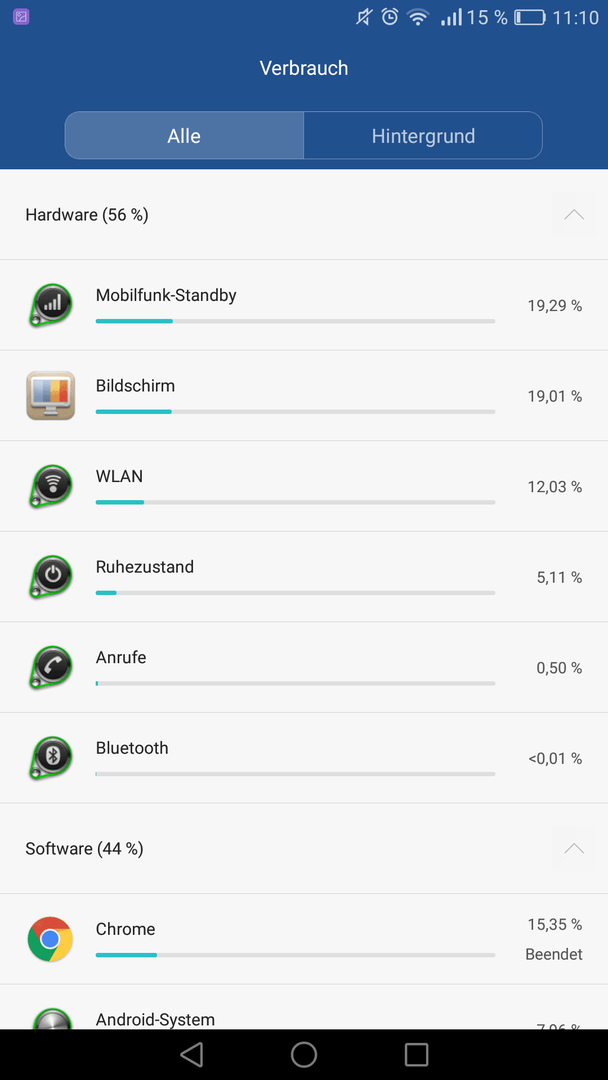Tap the Android-System icon
Image resolution: width=608 pixels, height=1080 pixels.
pos(52,1018)
